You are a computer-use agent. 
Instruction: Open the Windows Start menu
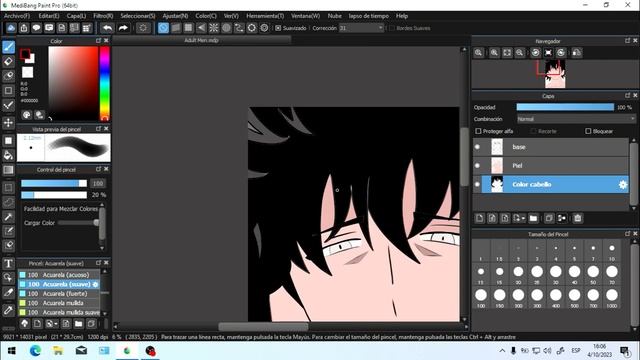click(11, 350)
